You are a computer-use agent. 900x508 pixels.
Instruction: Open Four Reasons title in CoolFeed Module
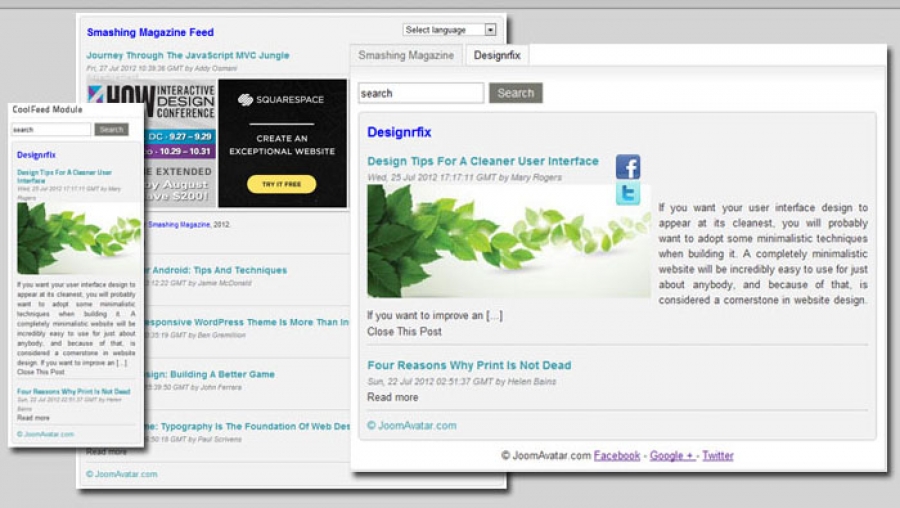point(73,391)
